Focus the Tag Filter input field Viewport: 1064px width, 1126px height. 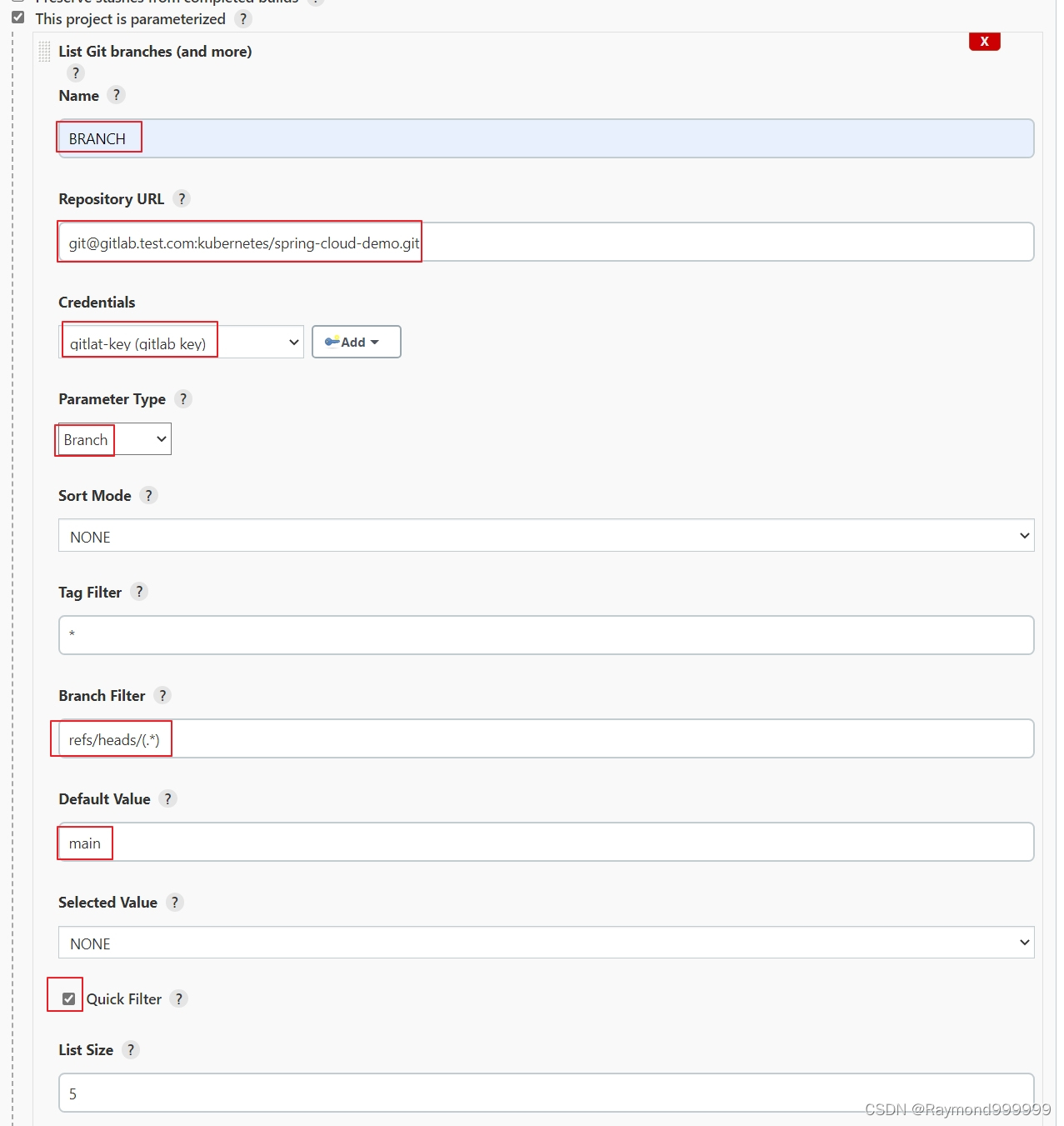tap(546, 635)
